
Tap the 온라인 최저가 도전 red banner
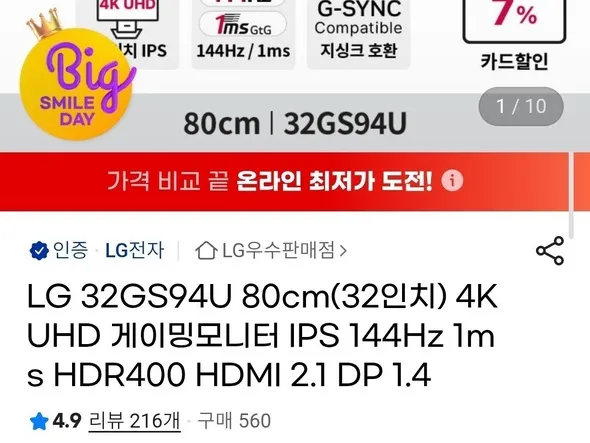(286, 181)
